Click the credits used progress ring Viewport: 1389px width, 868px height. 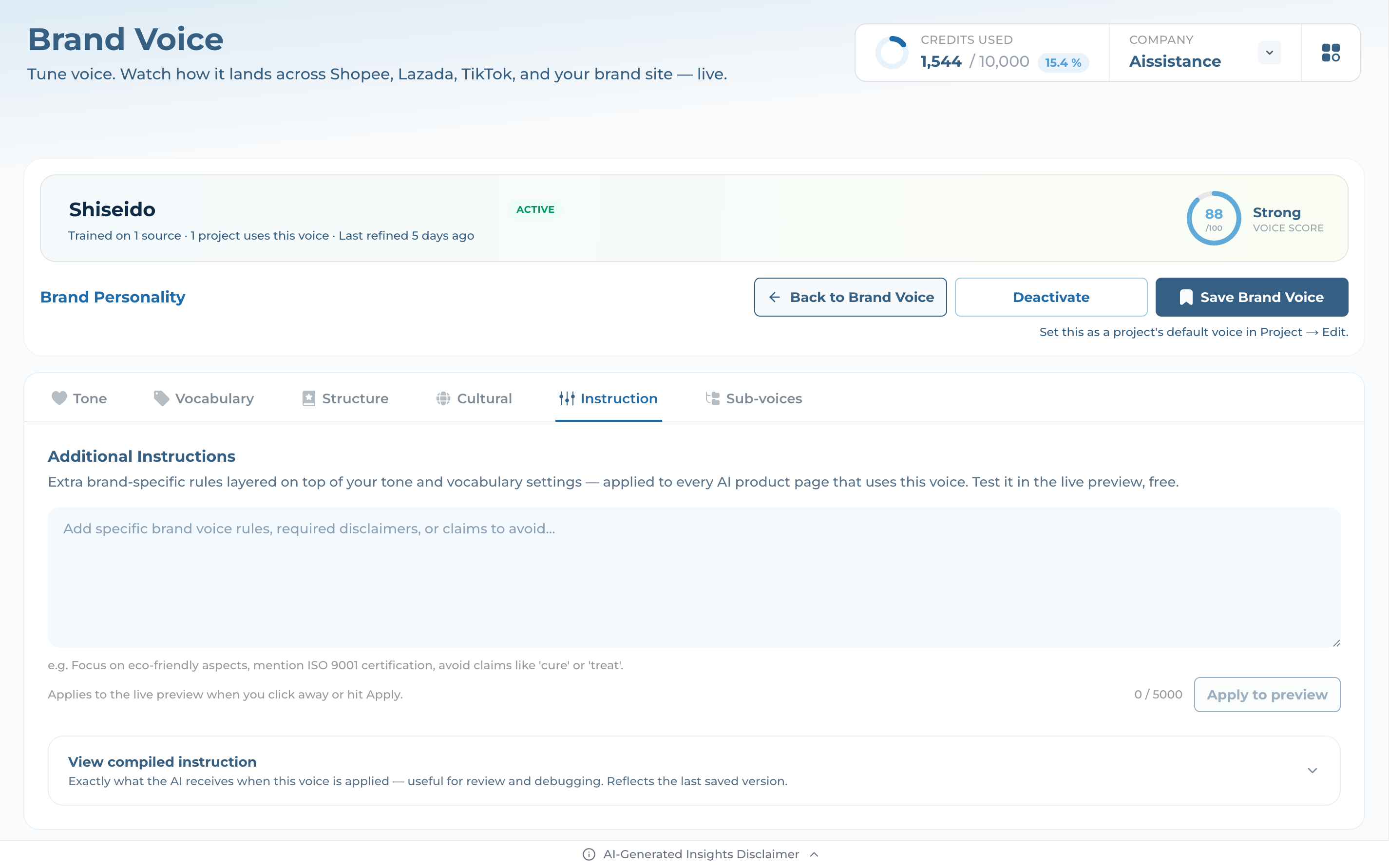tap(891, 53)
